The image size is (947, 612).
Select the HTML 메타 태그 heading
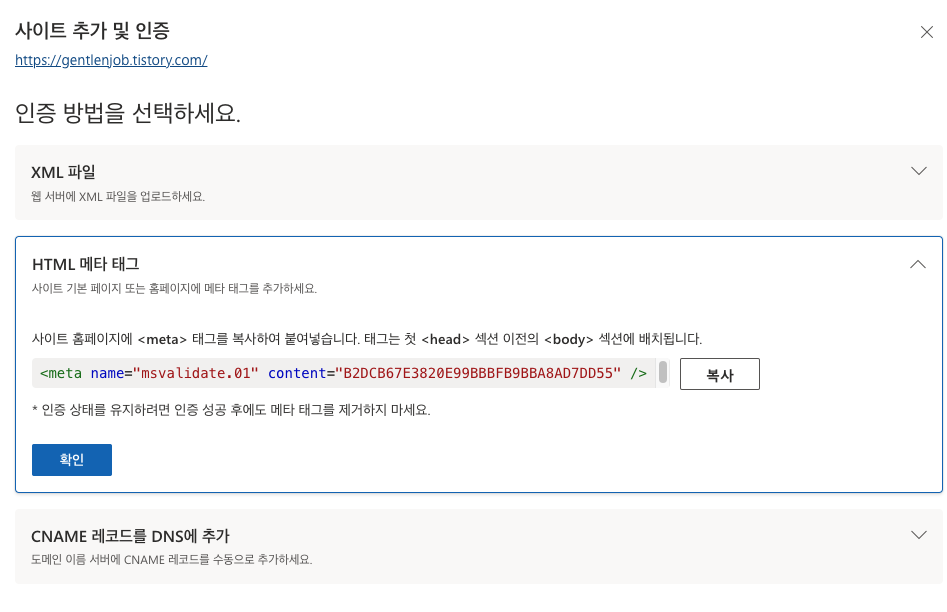click(86, 264)
